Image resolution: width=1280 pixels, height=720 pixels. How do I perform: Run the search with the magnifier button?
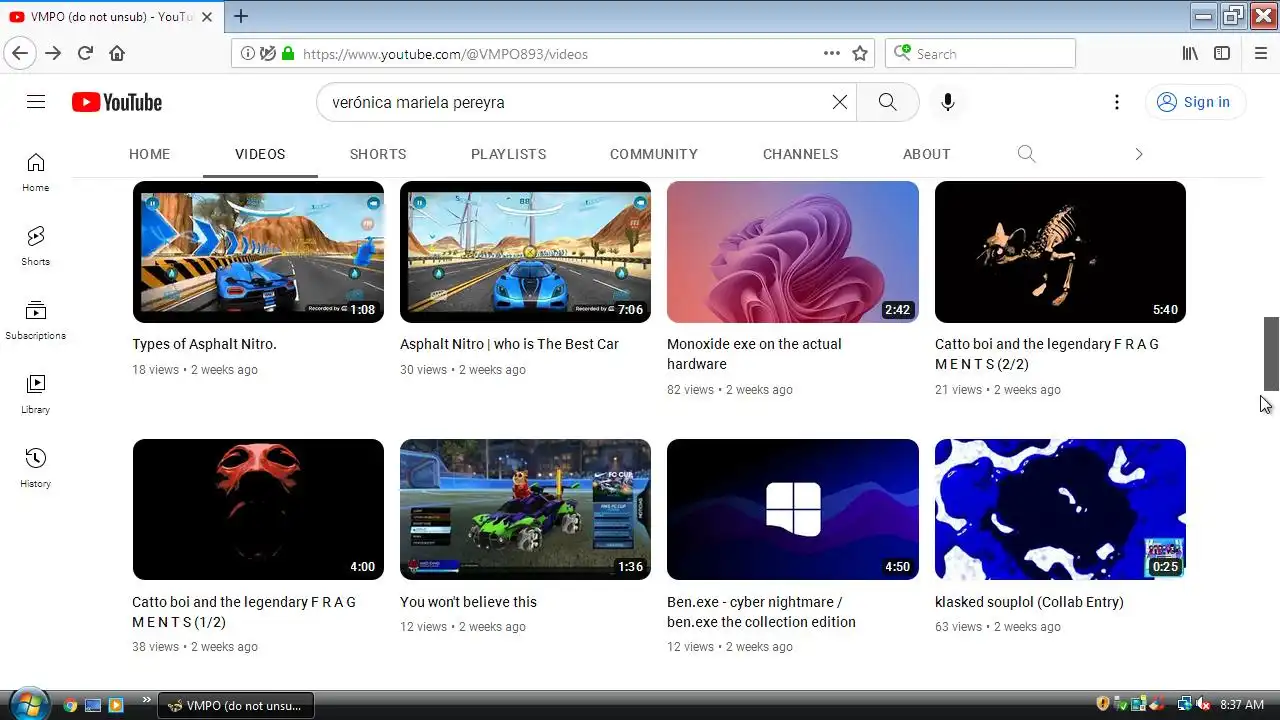click(887, 102)
